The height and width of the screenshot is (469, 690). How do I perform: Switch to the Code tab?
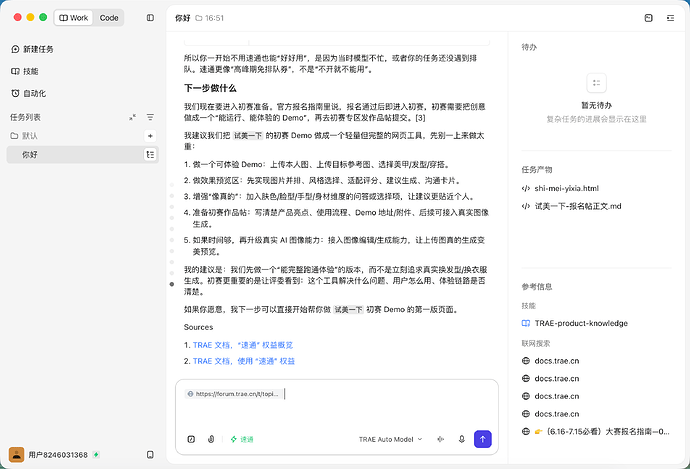(x=109, y=18)
